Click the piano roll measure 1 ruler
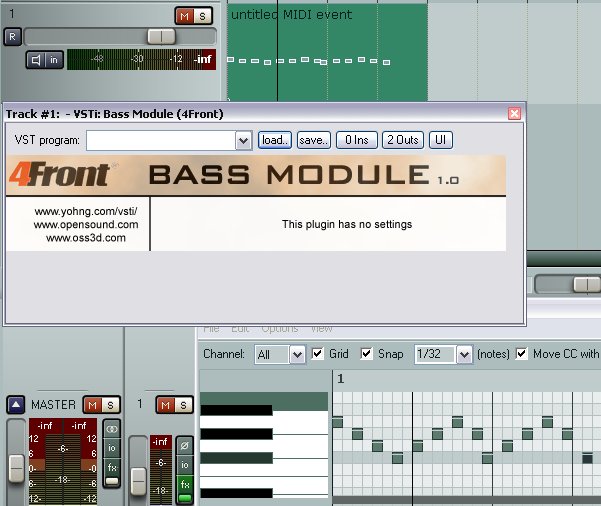601x506 pixels. point(466,380)
